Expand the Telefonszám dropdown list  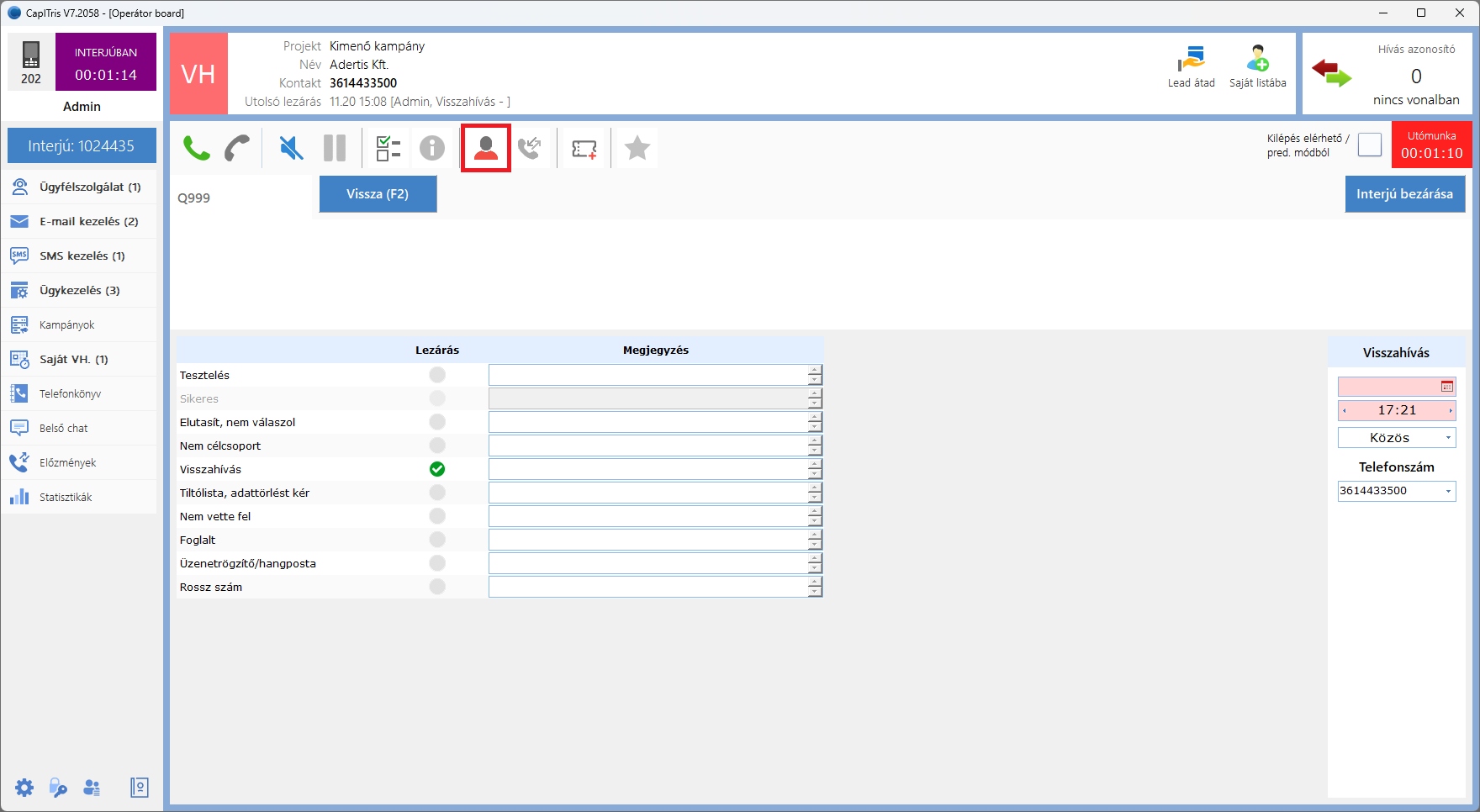(x=1447, y=491)
